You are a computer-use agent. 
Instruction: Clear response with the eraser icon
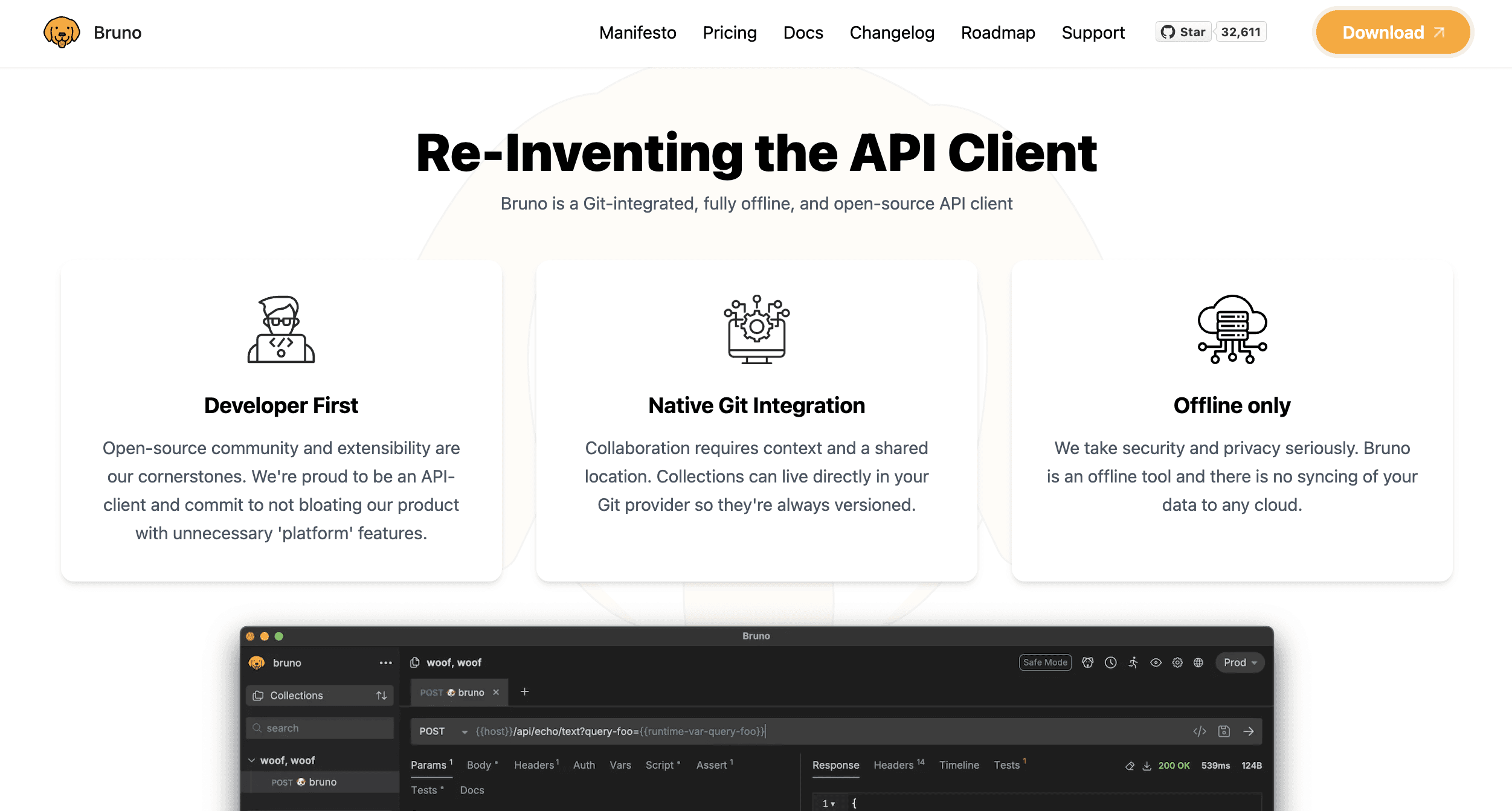click(1130, 766)
